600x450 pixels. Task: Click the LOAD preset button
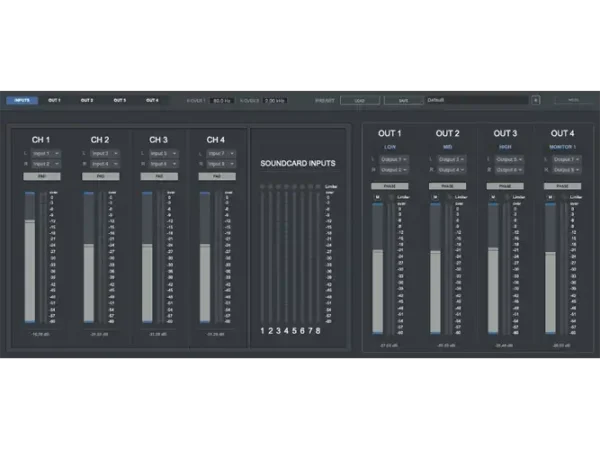click(360, 100)
